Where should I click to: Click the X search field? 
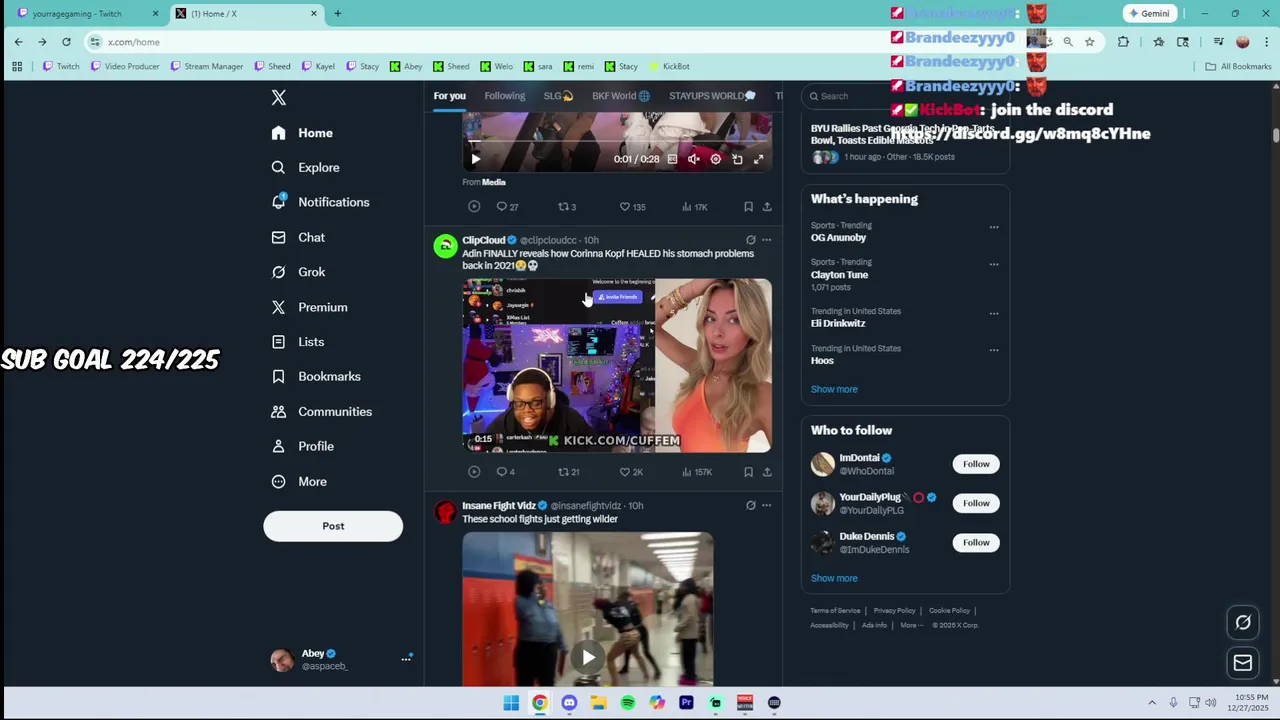coord(905,96)
